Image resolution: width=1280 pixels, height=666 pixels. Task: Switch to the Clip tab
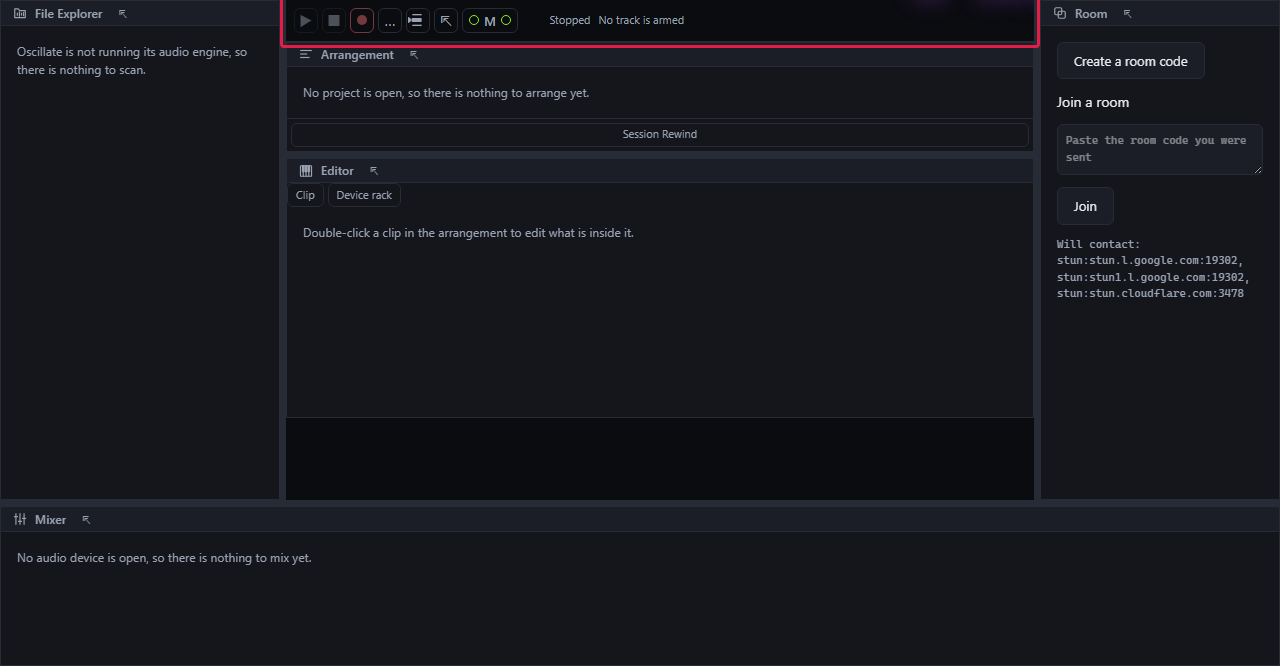[305, 195]
